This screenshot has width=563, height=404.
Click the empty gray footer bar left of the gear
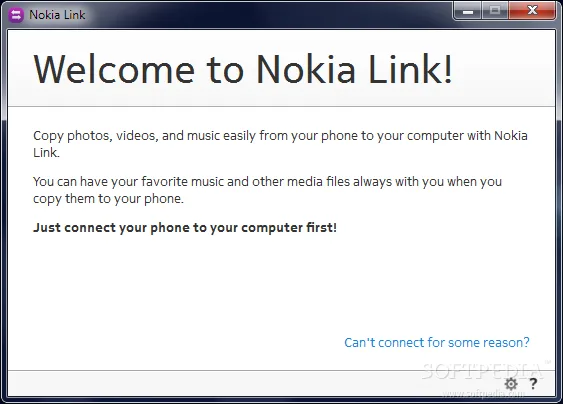[251, 384]
